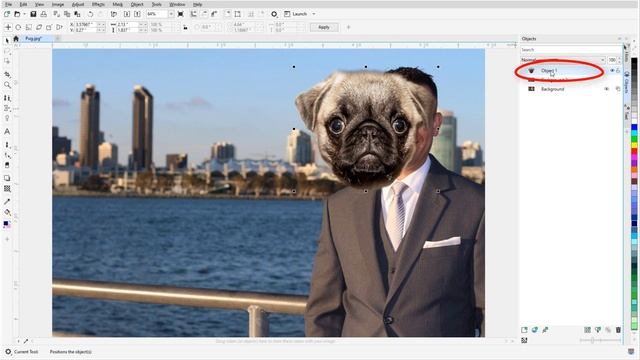Toggle visibility eye of Object 1
This screenshot has height=360, width=640.
click(612, 71)
